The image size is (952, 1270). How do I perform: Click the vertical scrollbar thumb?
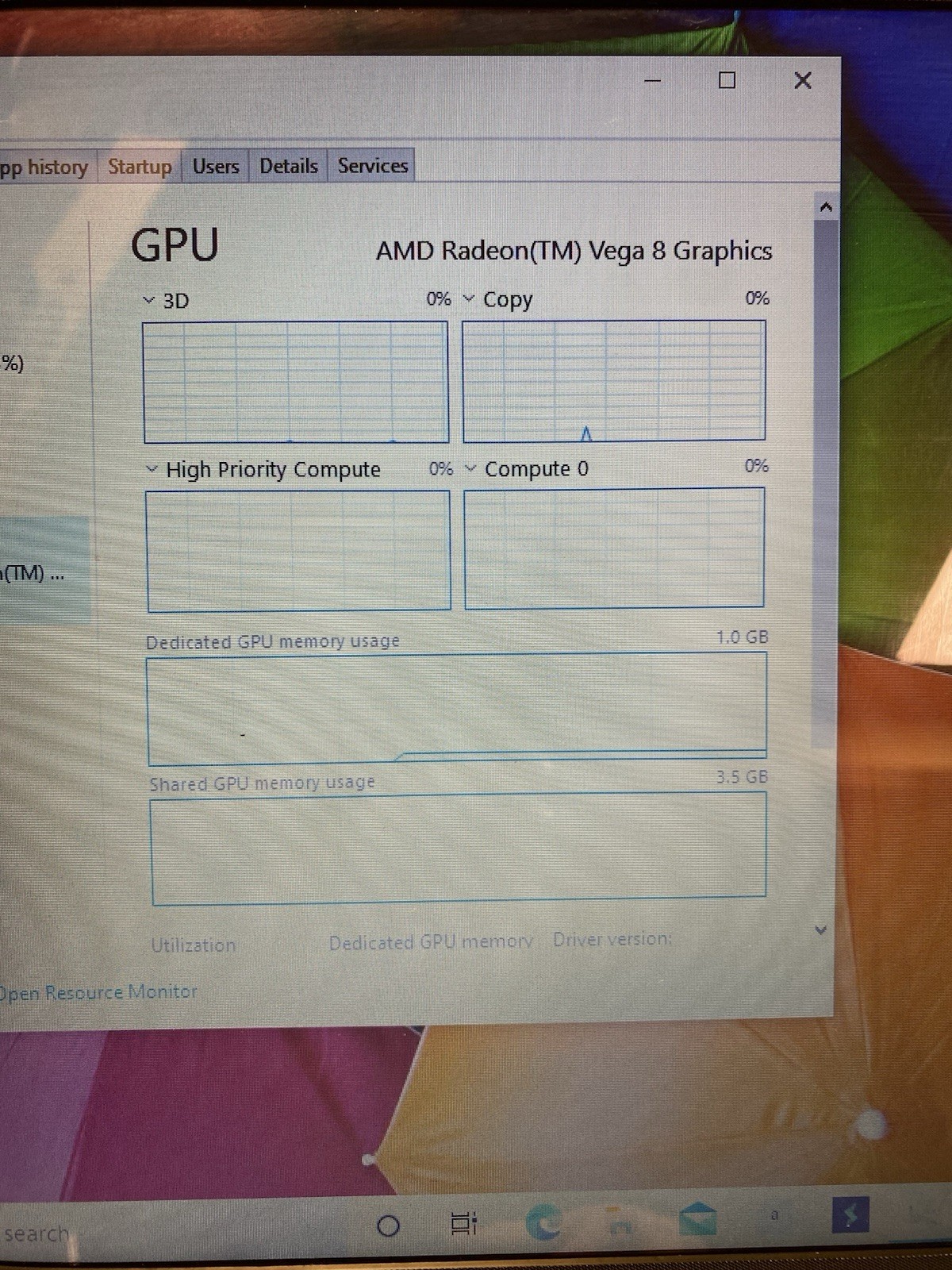point(825,484)
